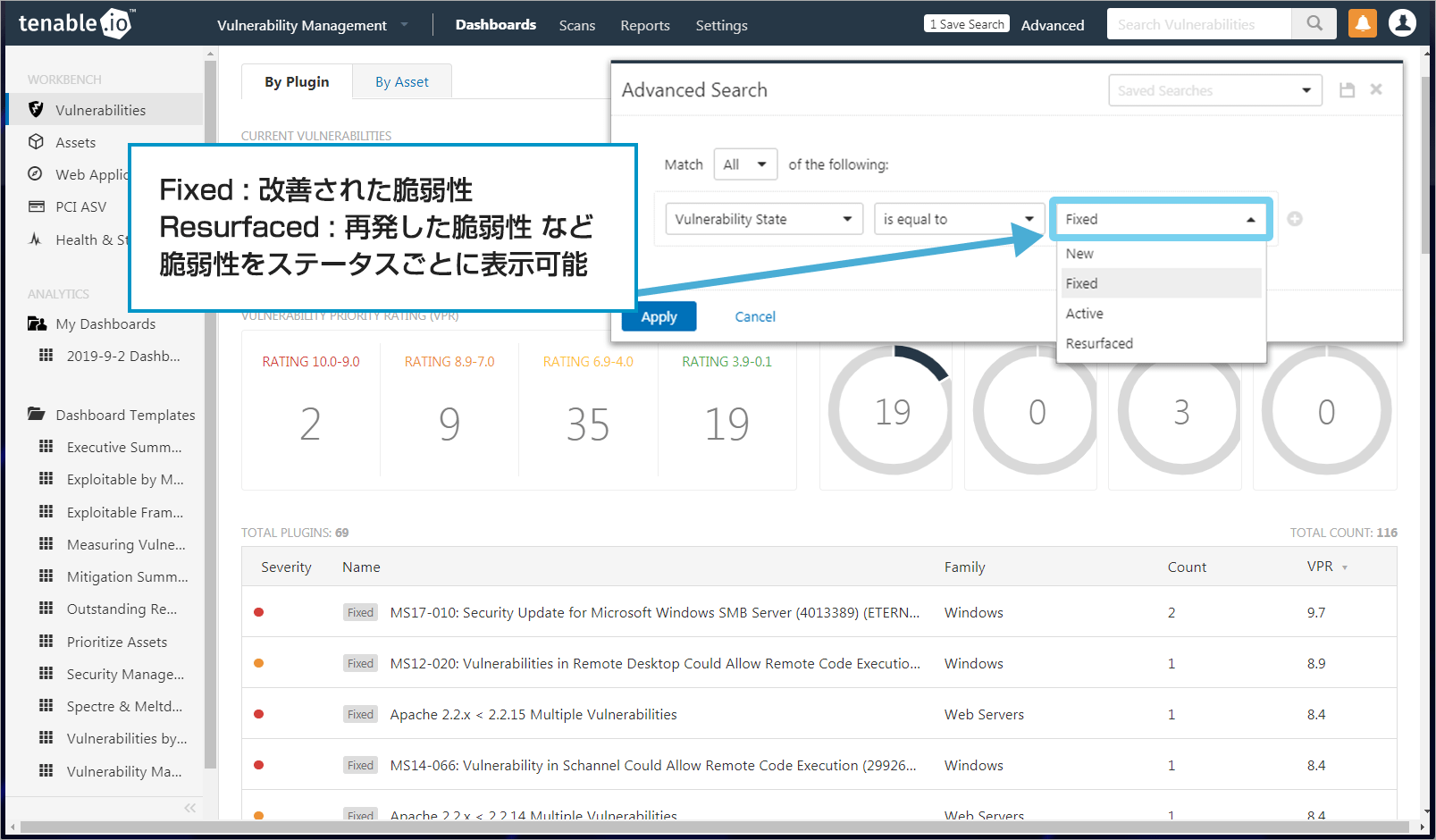Click grid icon beside 2019-9-2 Dashboard

click(46, 355)
